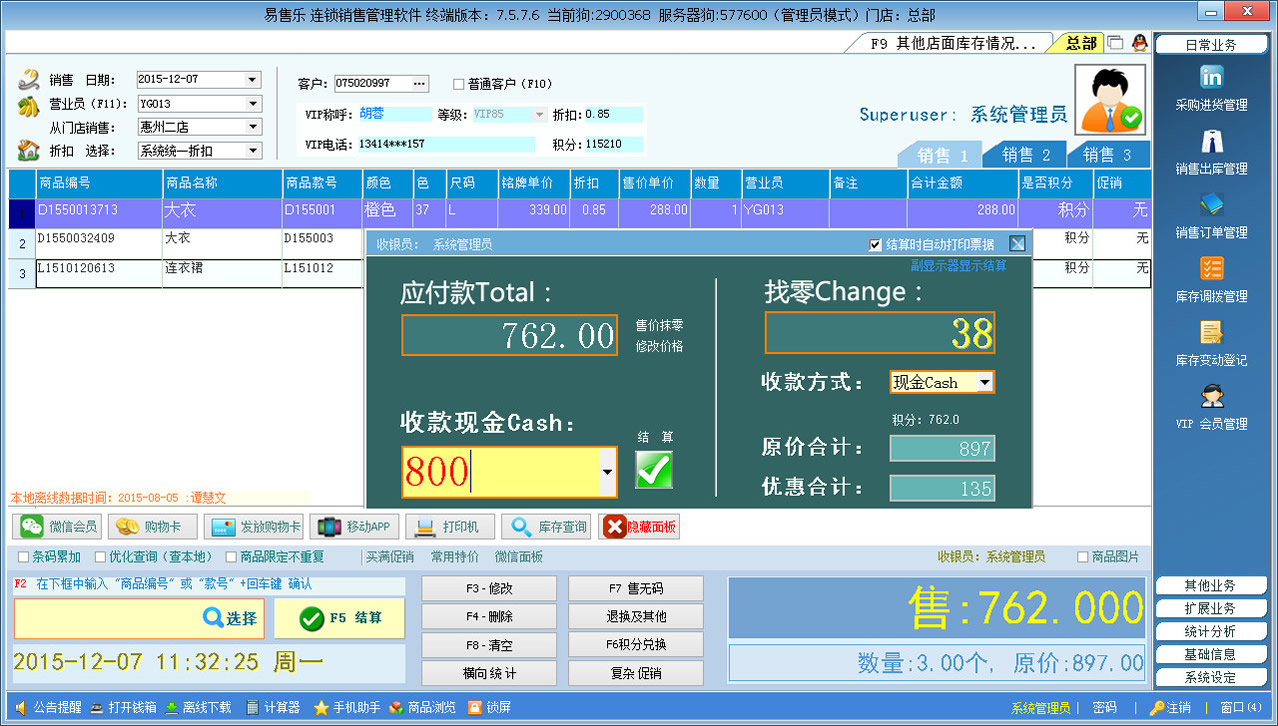Open 系统设定 sidebar section
Image resolution: width=1278 pixels, height=726 pixels.
pos(1211,677)
